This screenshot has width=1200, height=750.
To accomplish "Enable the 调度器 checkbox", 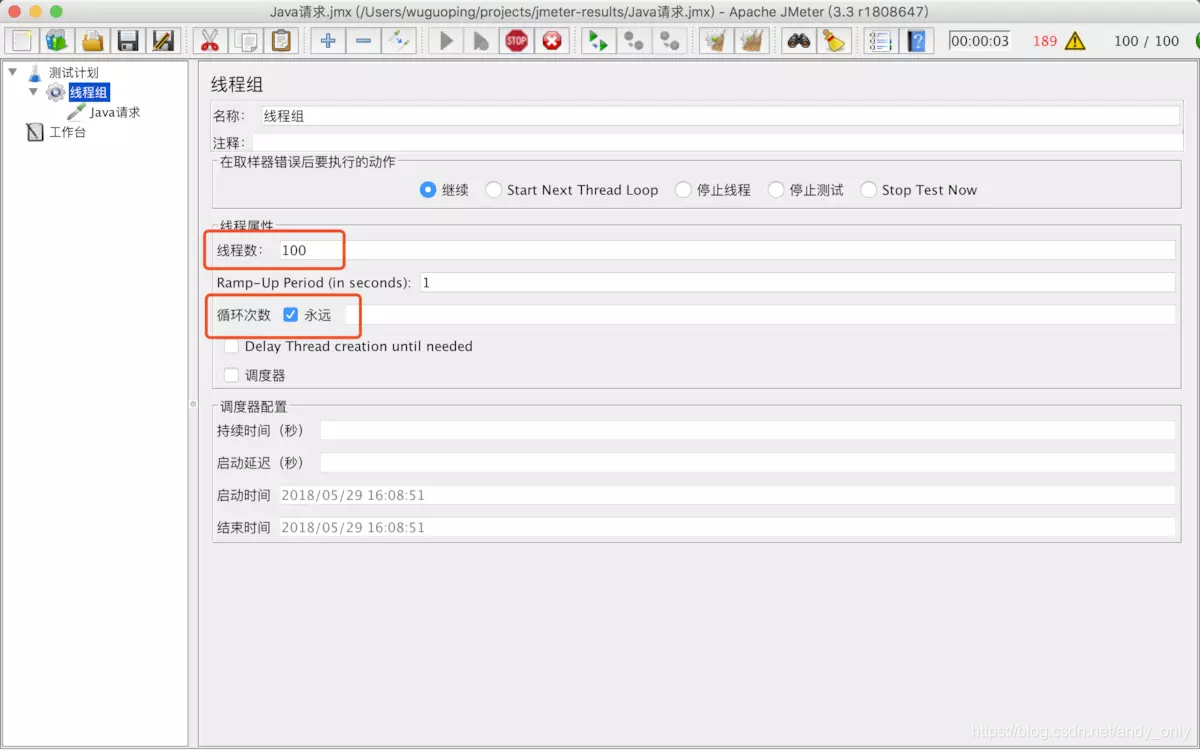I will (x=232, y=375).
